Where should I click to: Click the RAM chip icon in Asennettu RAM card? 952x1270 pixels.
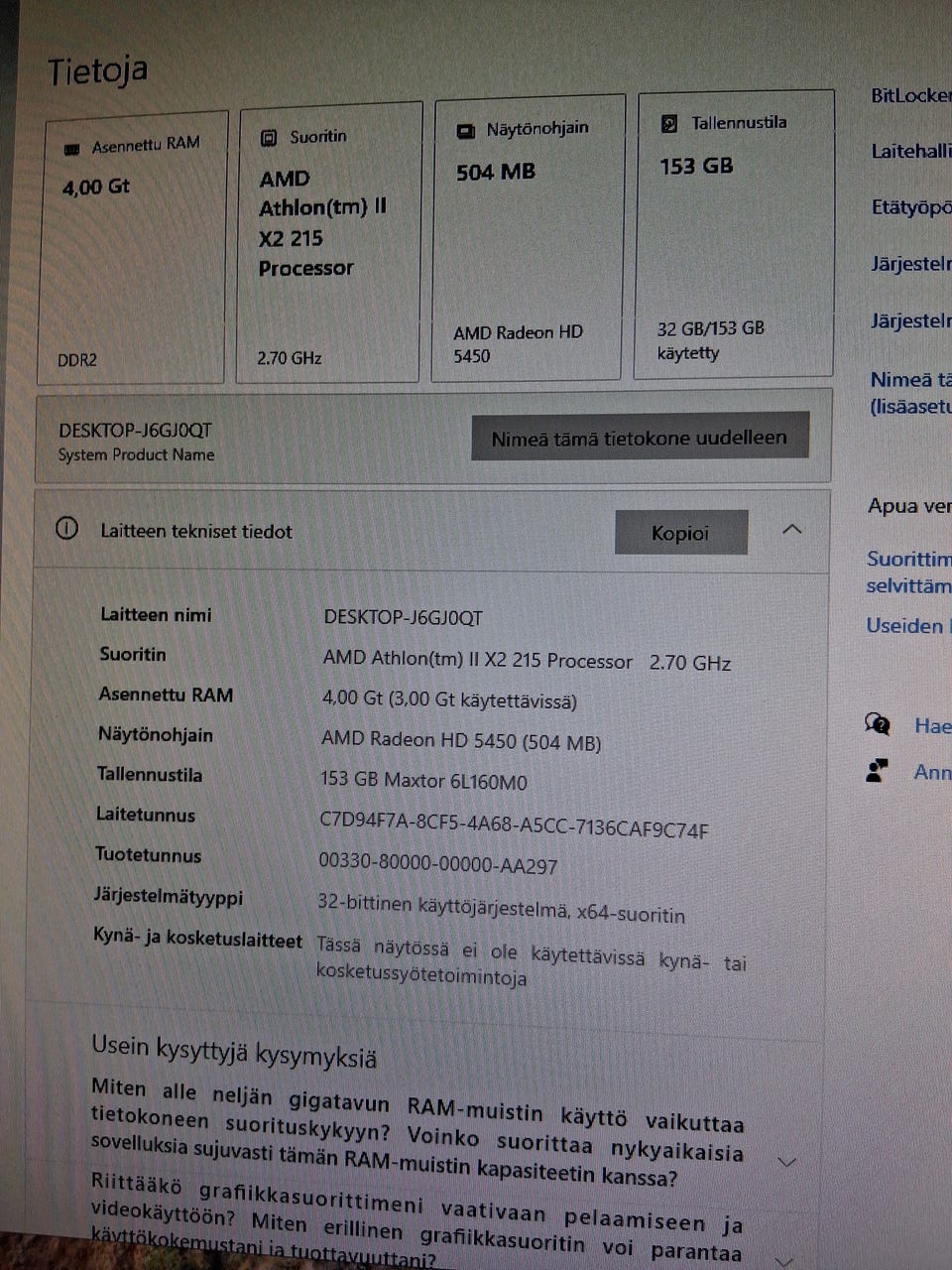(x=71, y=149)
